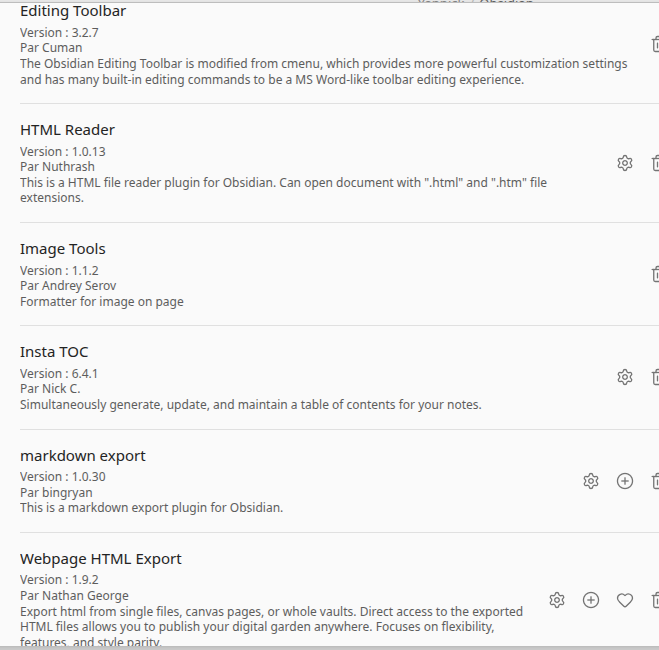Viewport: 659px width, 650px height.
Task: Select the Editing Toolbar plugin title
Action: click(x=73, y=12)
